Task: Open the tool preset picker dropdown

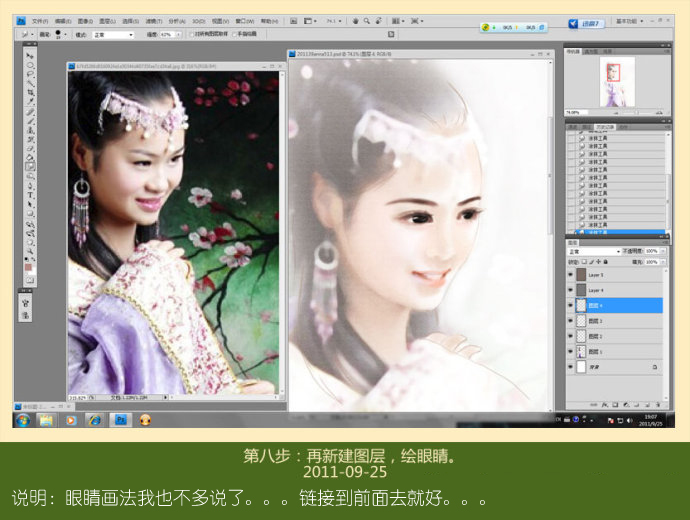Action: click(x=32, y=34)
